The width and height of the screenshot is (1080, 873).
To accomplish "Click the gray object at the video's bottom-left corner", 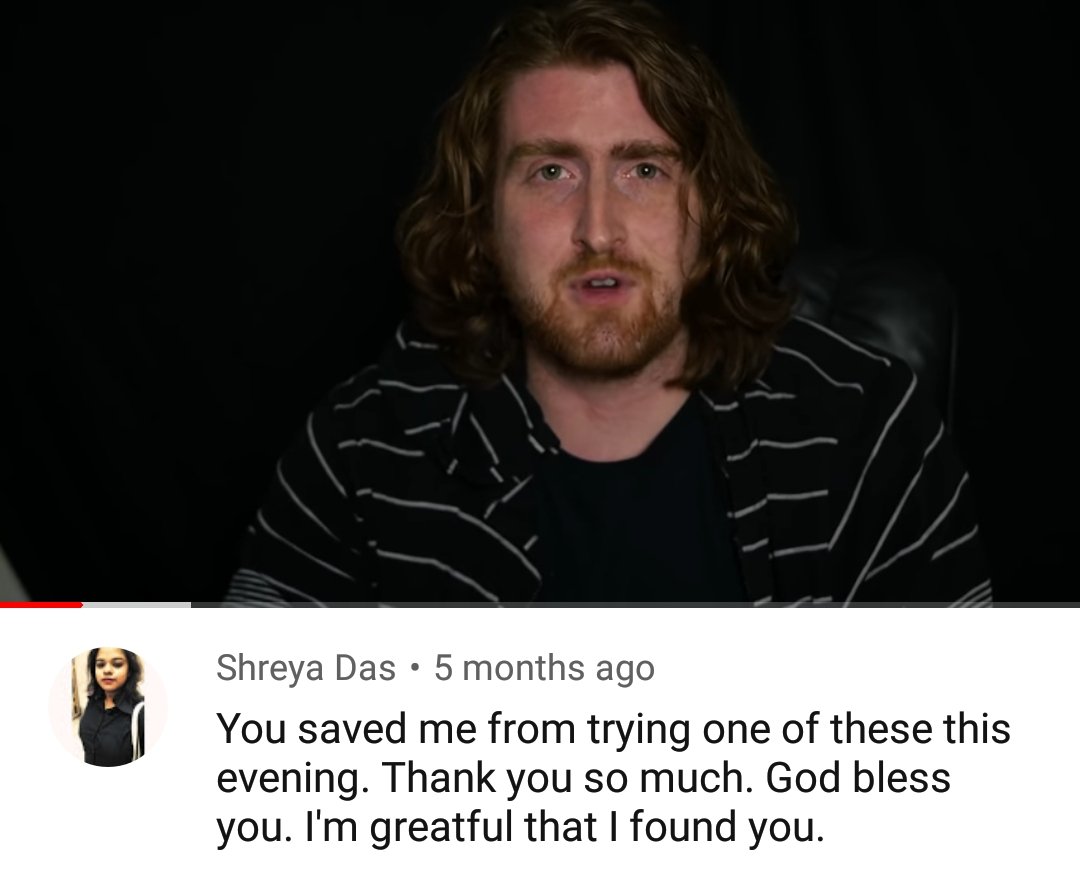I will 12,575.
